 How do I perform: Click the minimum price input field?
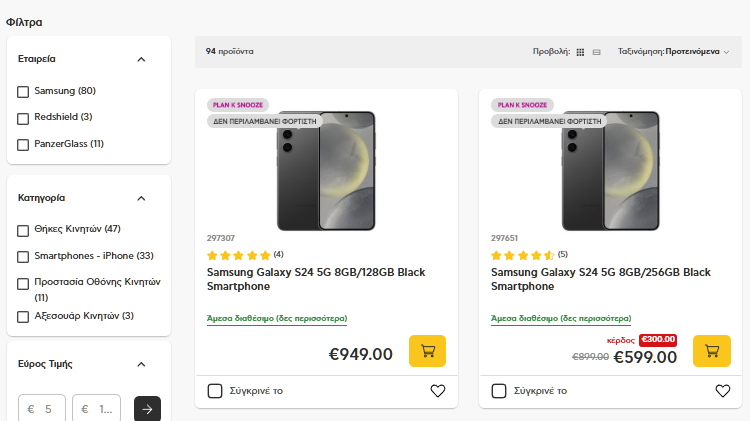[x=45, y=408]
